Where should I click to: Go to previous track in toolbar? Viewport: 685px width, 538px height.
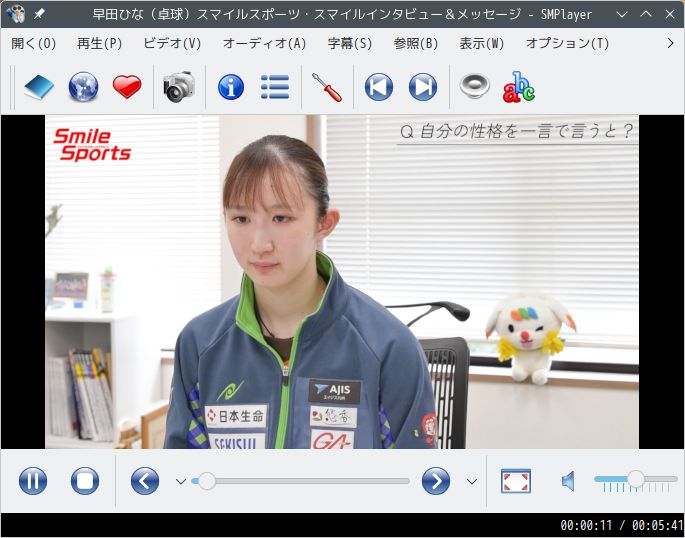[379, 87]
